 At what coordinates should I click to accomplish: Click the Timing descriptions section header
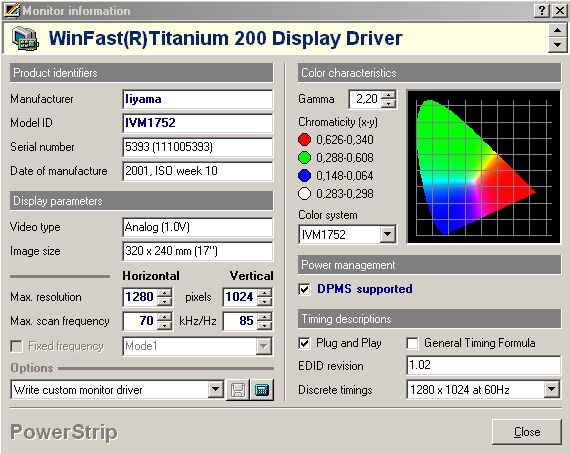coord(429,319)
